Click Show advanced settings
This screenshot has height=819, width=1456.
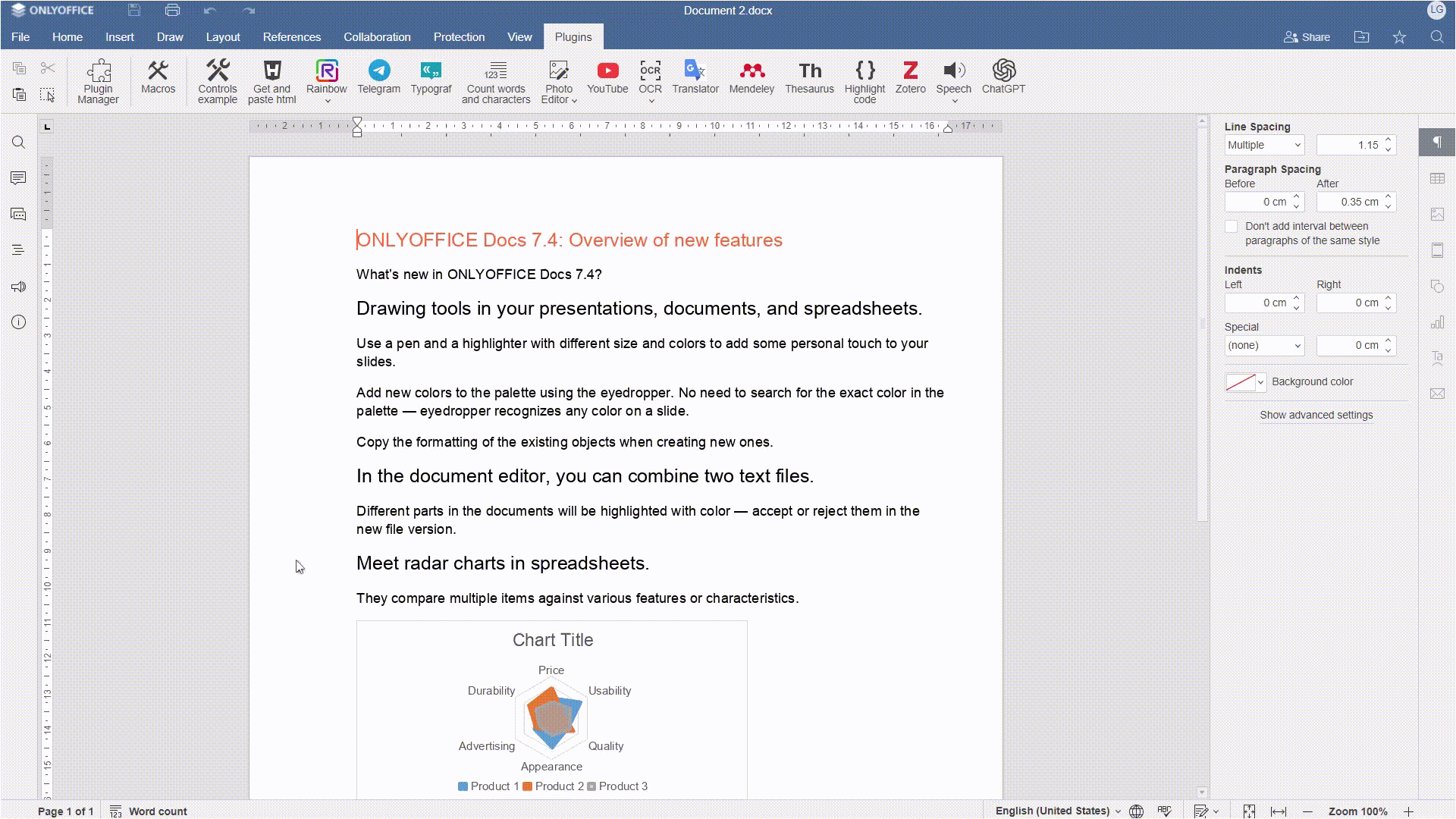1316,415
